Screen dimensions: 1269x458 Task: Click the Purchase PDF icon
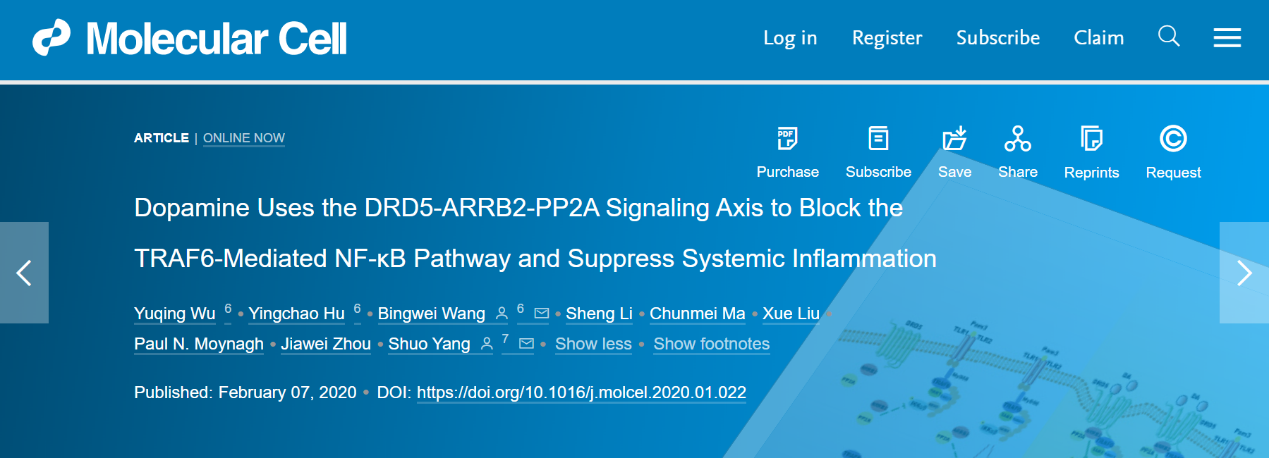(x=788, y=138)
